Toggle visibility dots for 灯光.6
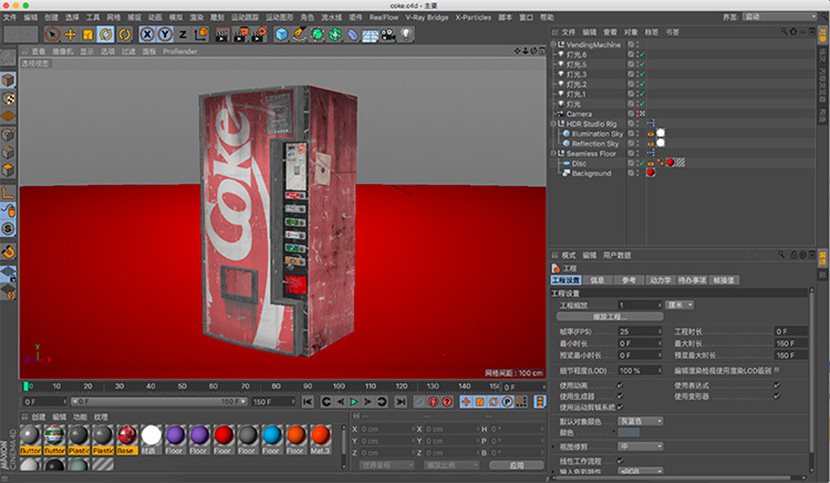Viewport: 830px width, 483px height. click(x=637, y=55)
